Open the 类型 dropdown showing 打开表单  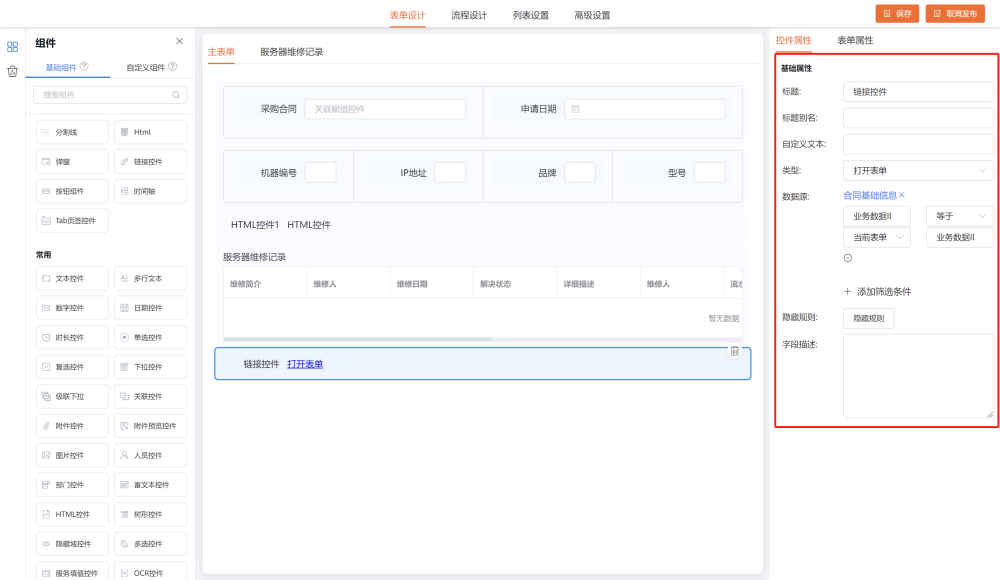(x=917, y=171)
